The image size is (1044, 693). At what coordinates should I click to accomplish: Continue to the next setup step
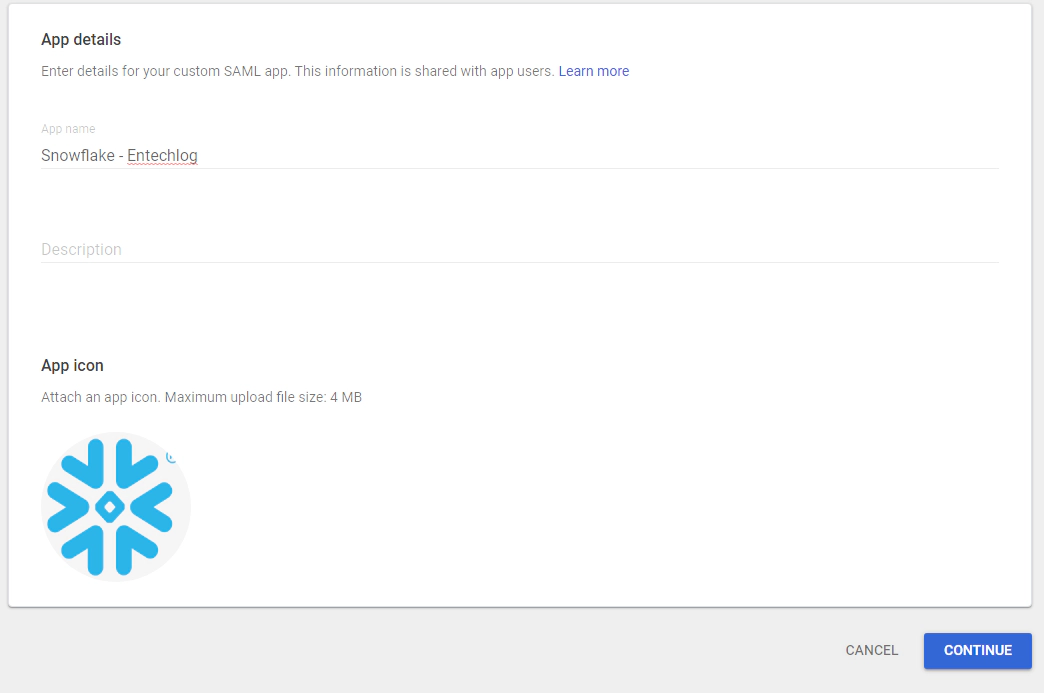(x=977, y=650)
